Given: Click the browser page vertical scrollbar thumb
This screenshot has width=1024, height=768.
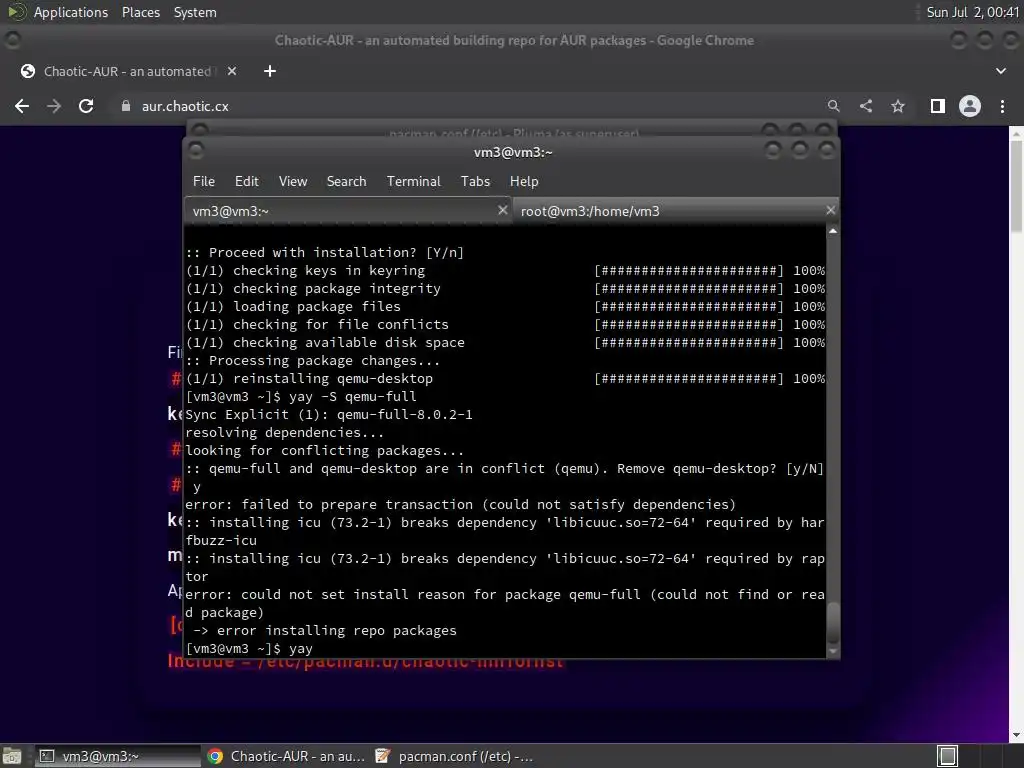Looking at the screenshot, I should [1016, 186].
